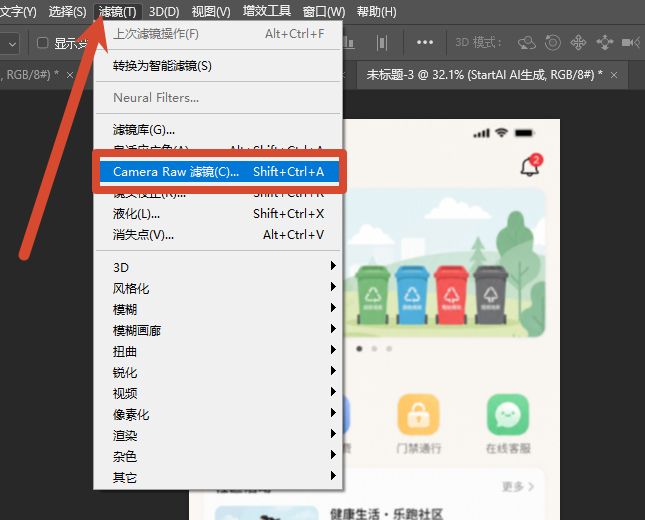Open the 滤镜(T) menu

tap(118, 12)
